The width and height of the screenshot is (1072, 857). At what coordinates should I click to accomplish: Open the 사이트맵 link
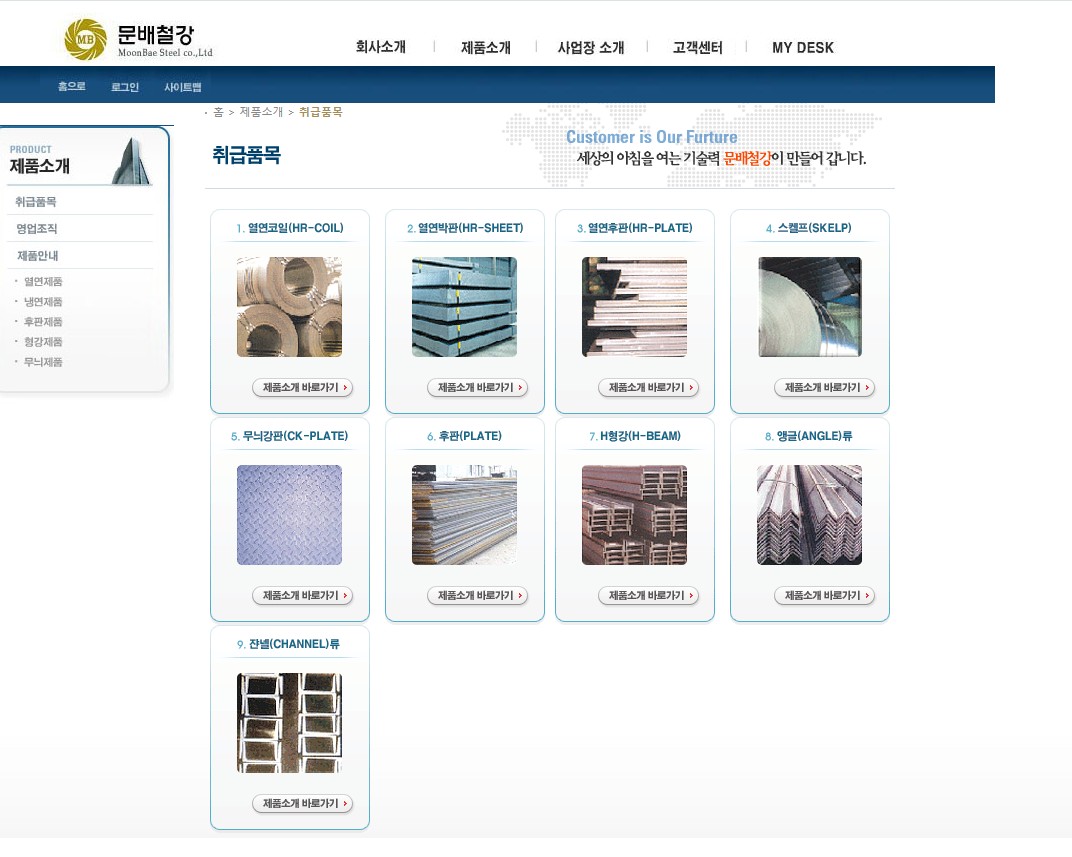[x=183, y=87]
